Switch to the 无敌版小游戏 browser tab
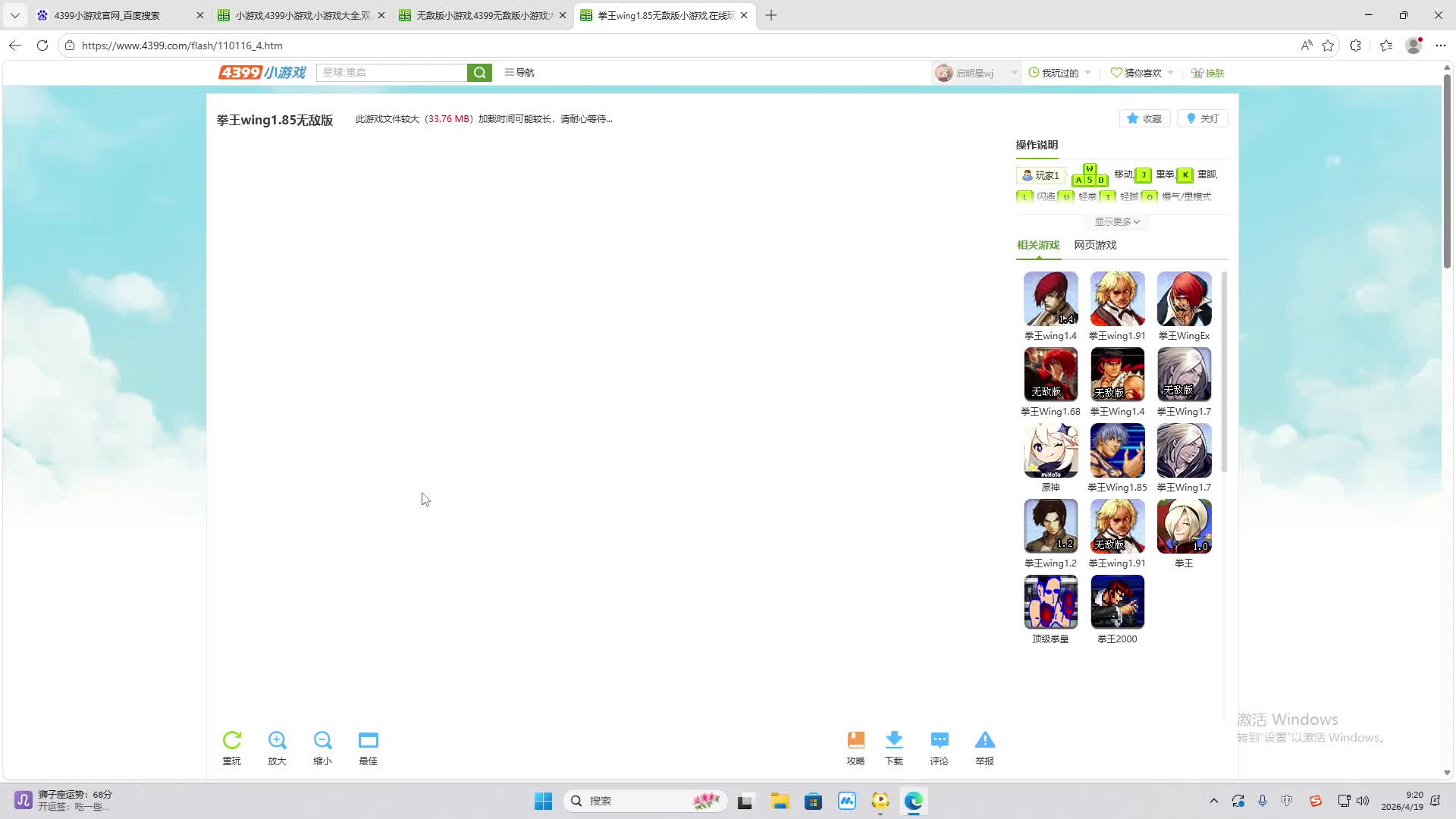This screenshot has width=1456, height=819. [x=483, y=15]
